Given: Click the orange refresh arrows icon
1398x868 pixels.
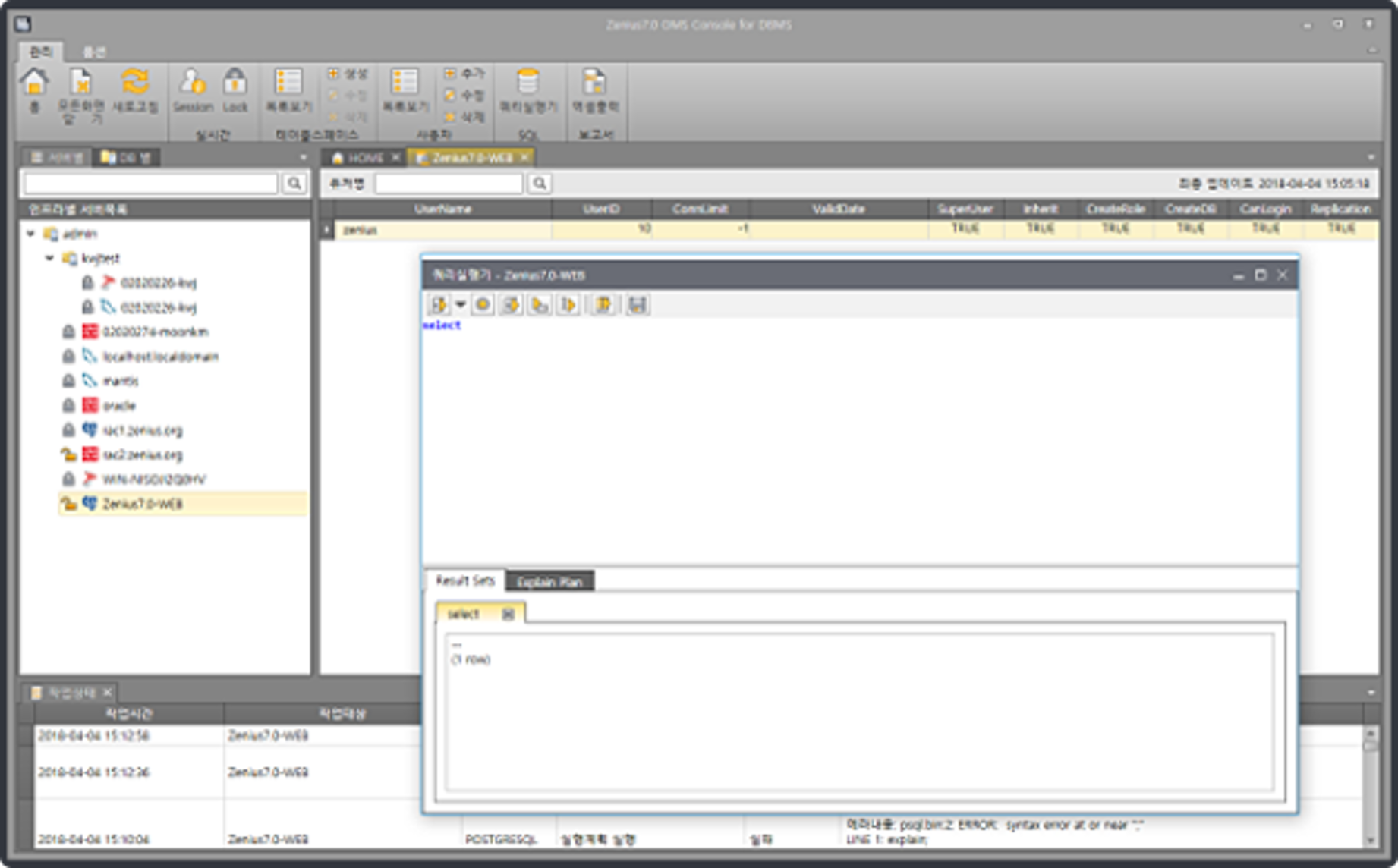Looking at the screenshot, I should (x=134, y=81).
